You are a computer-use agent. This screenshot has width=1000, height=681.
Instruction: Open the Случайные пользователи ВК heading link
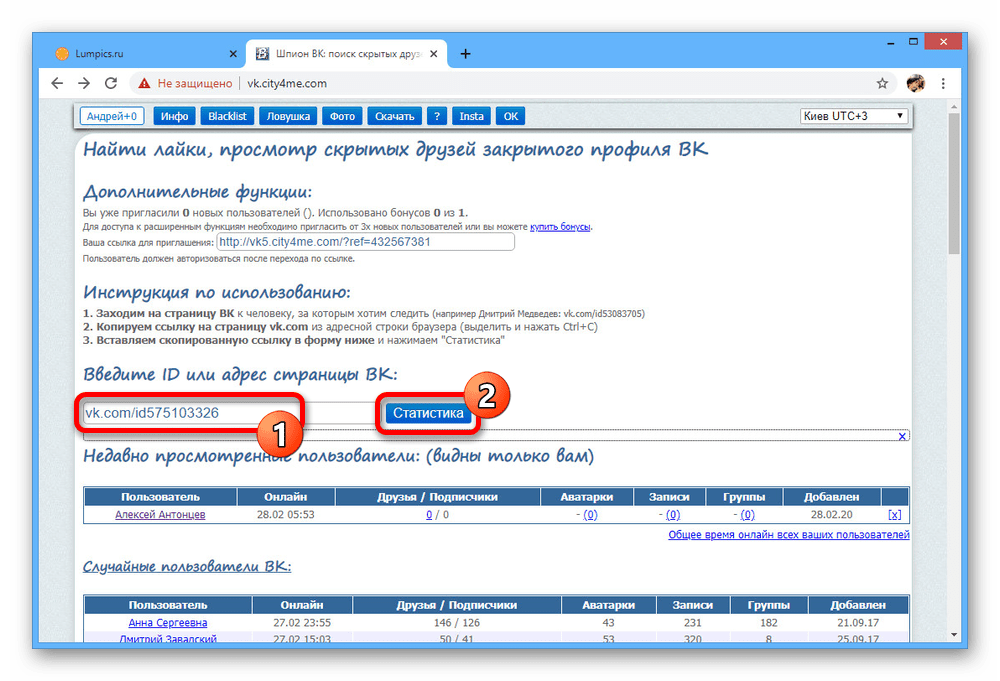tap(187, 566)
